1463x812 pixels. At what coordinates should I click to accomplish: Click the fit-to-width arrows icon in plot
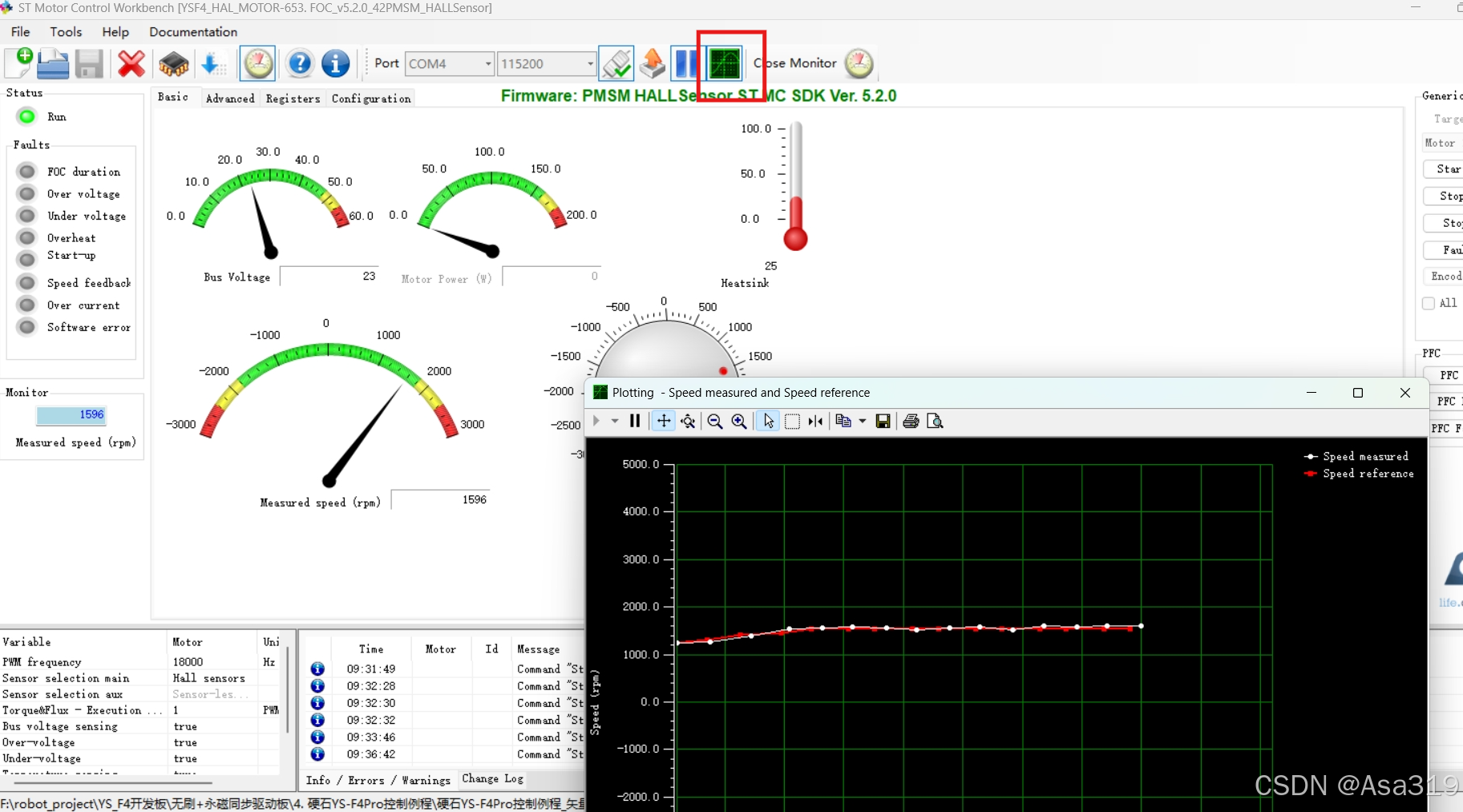[815, 421]
